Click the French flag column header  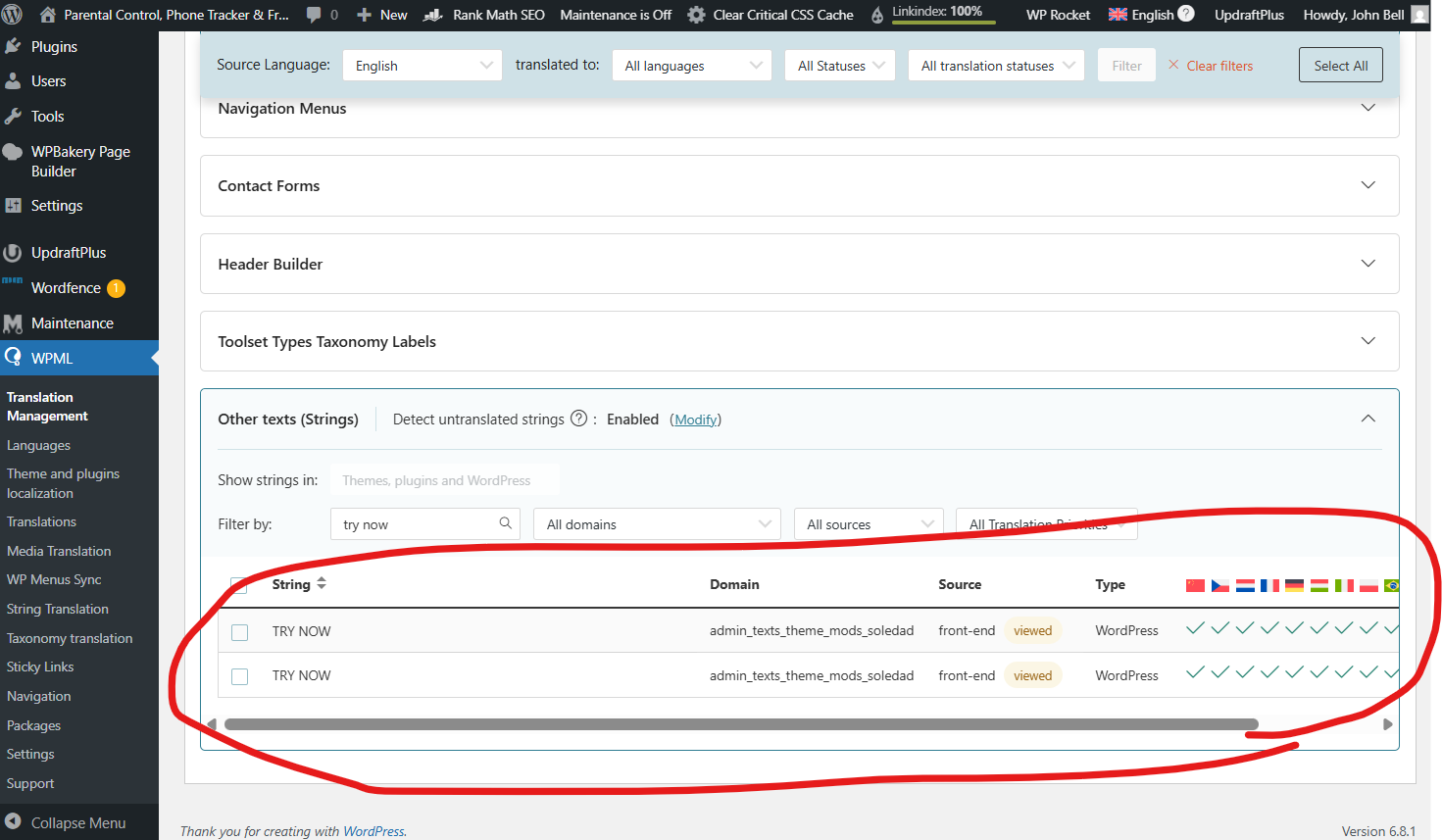pyautogui.click(x=1269, y=585)
